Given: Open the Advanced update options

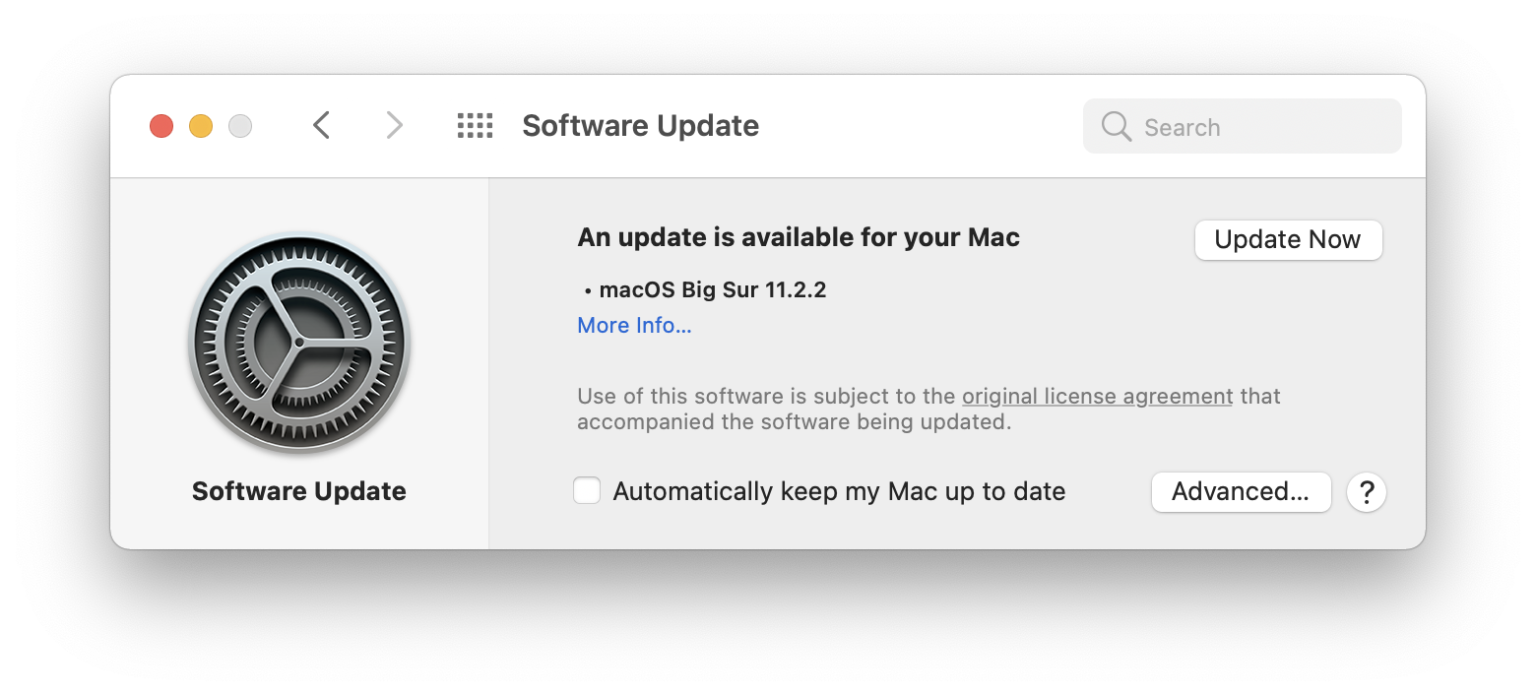Looking at the screenshot, I should [1241, 491].
